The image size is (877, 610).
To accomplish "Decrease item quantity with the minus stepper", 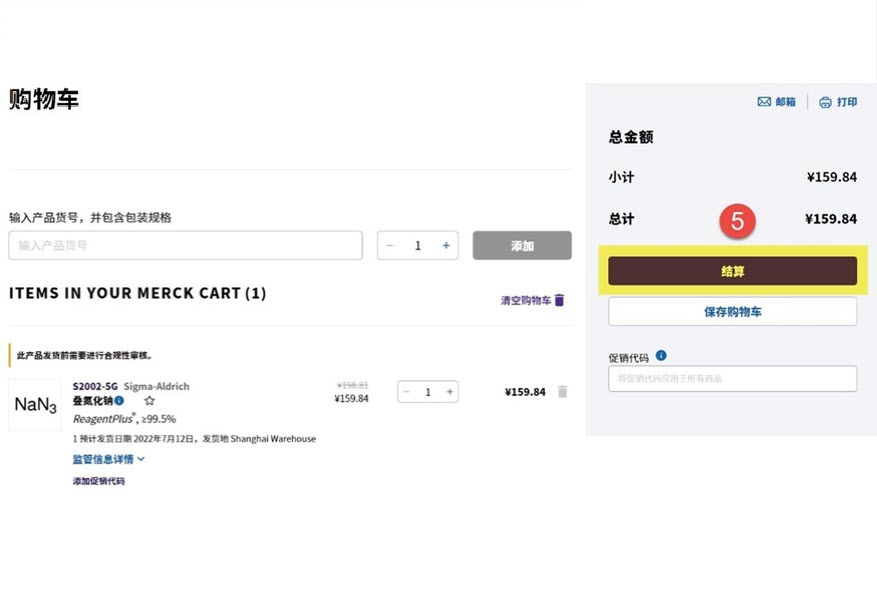I will 406,390.
